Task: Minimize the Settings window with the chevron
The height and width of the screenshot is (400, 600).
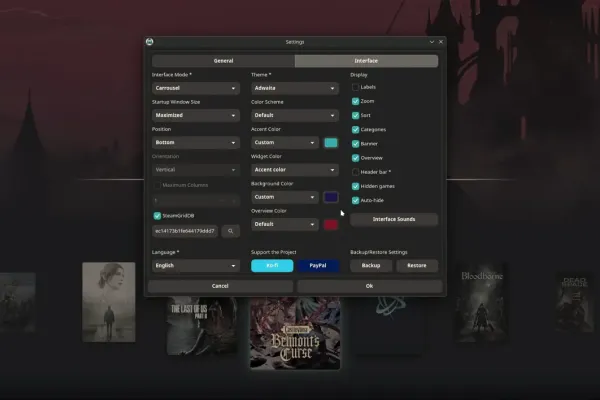Action: click(x=432, y=42)
